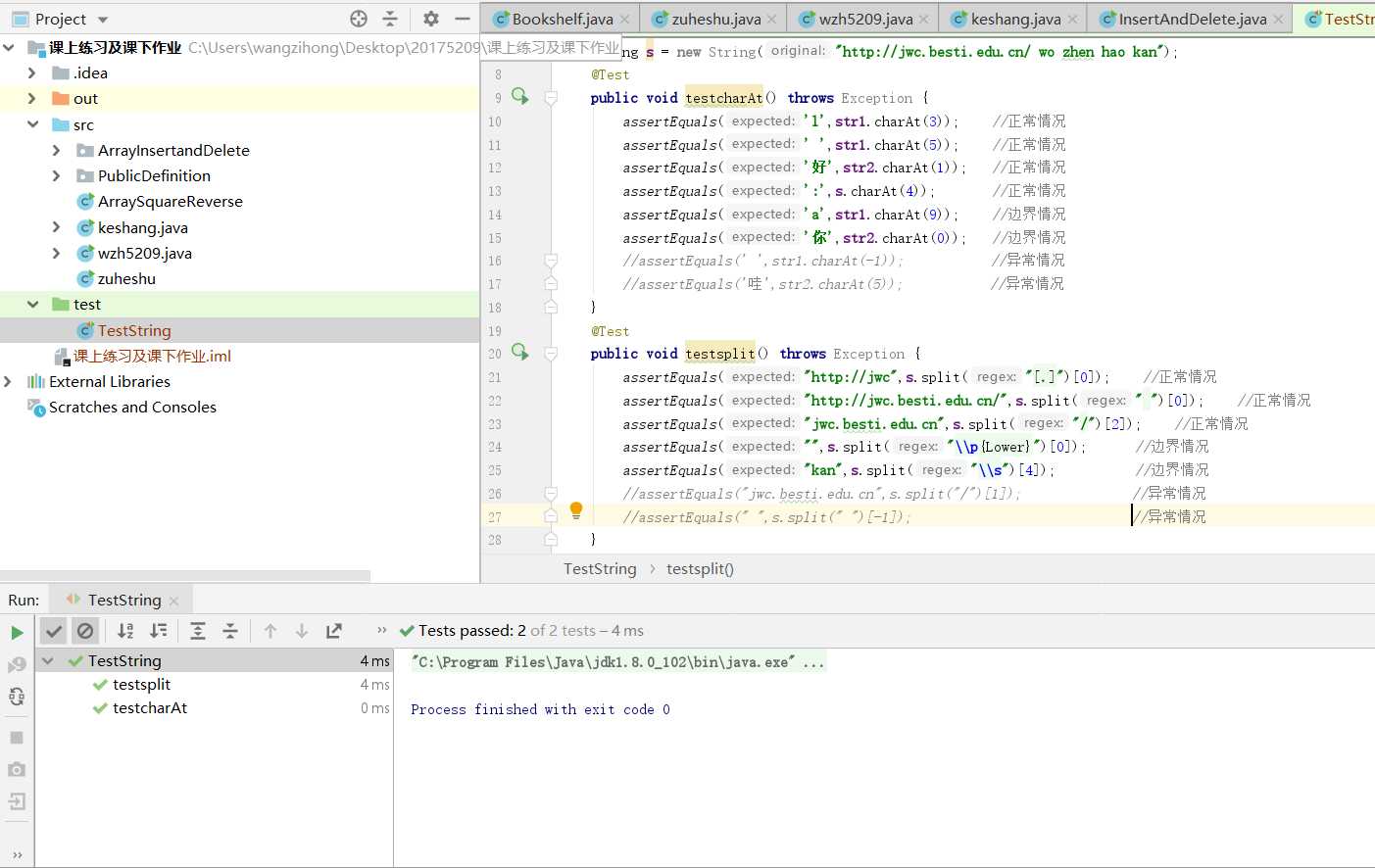Collapse the src folder
Viewport: 1375px width, 868px height.
point(32,124)
